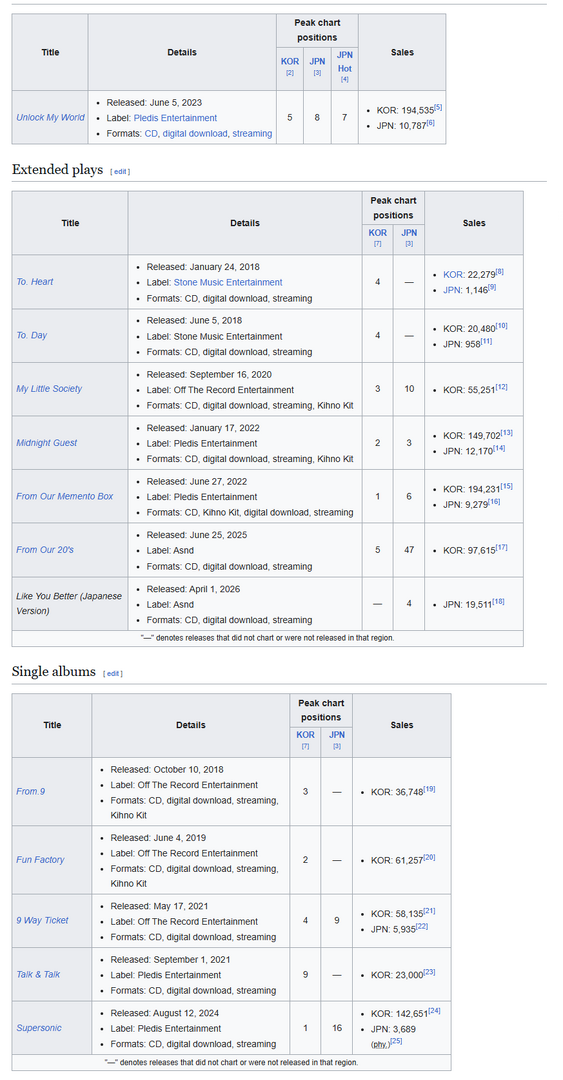Image resolution: width=563 pixels, height=1080 pixels.
Task: Open footnote reference [6] beside the 10,787 sales figure
Action: (431, 122)
